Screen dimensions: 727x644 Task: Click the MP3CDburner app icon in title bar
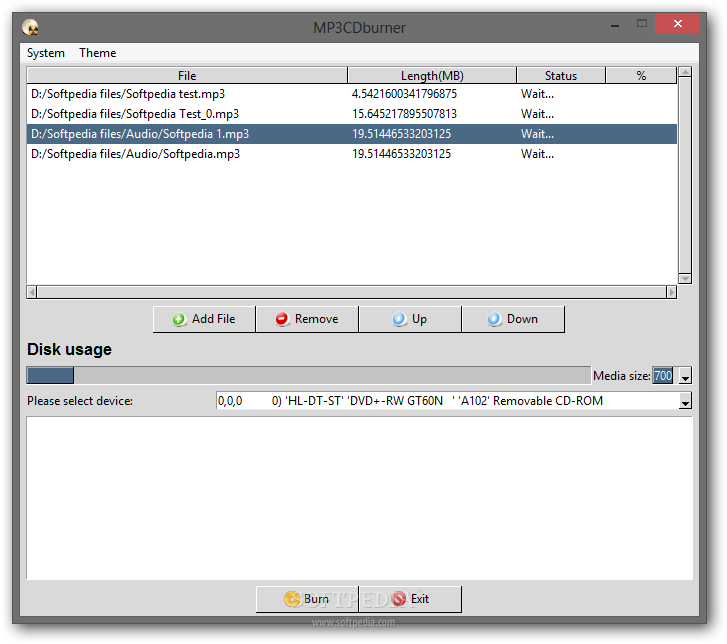point(30,27)
